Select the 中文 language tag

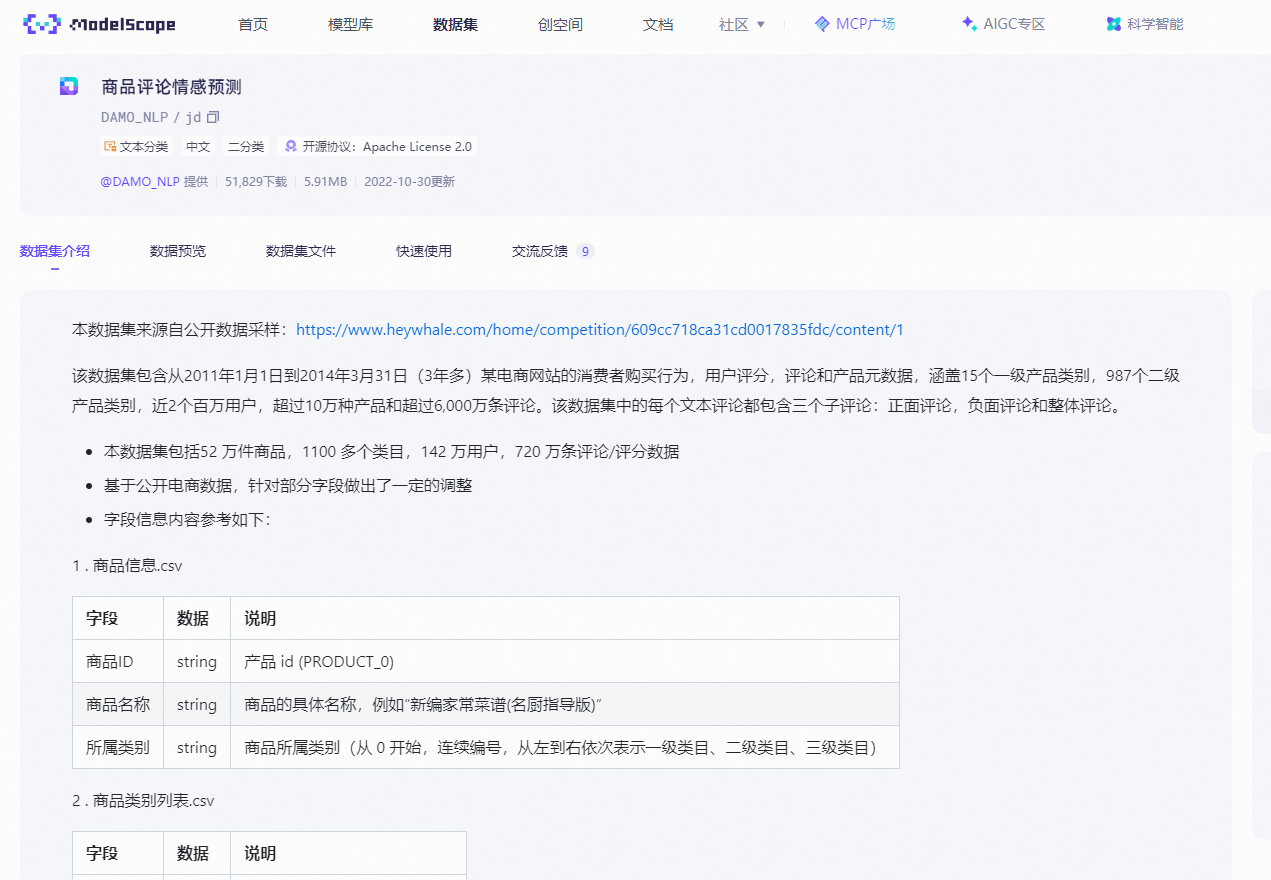[x=197, y=146]
